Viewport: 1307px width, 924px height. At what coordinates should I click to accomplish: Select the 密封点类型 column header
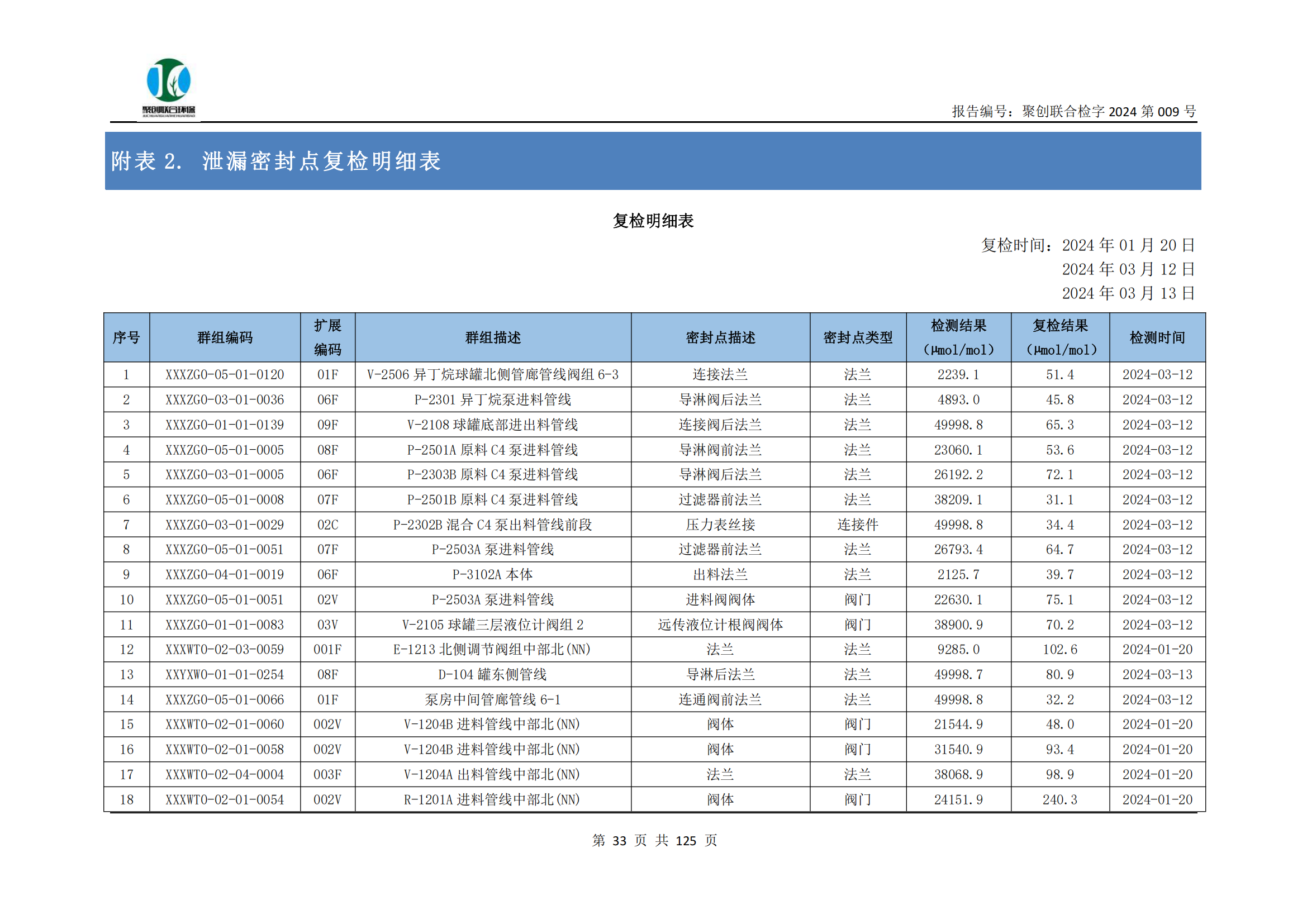coord(857,337)
